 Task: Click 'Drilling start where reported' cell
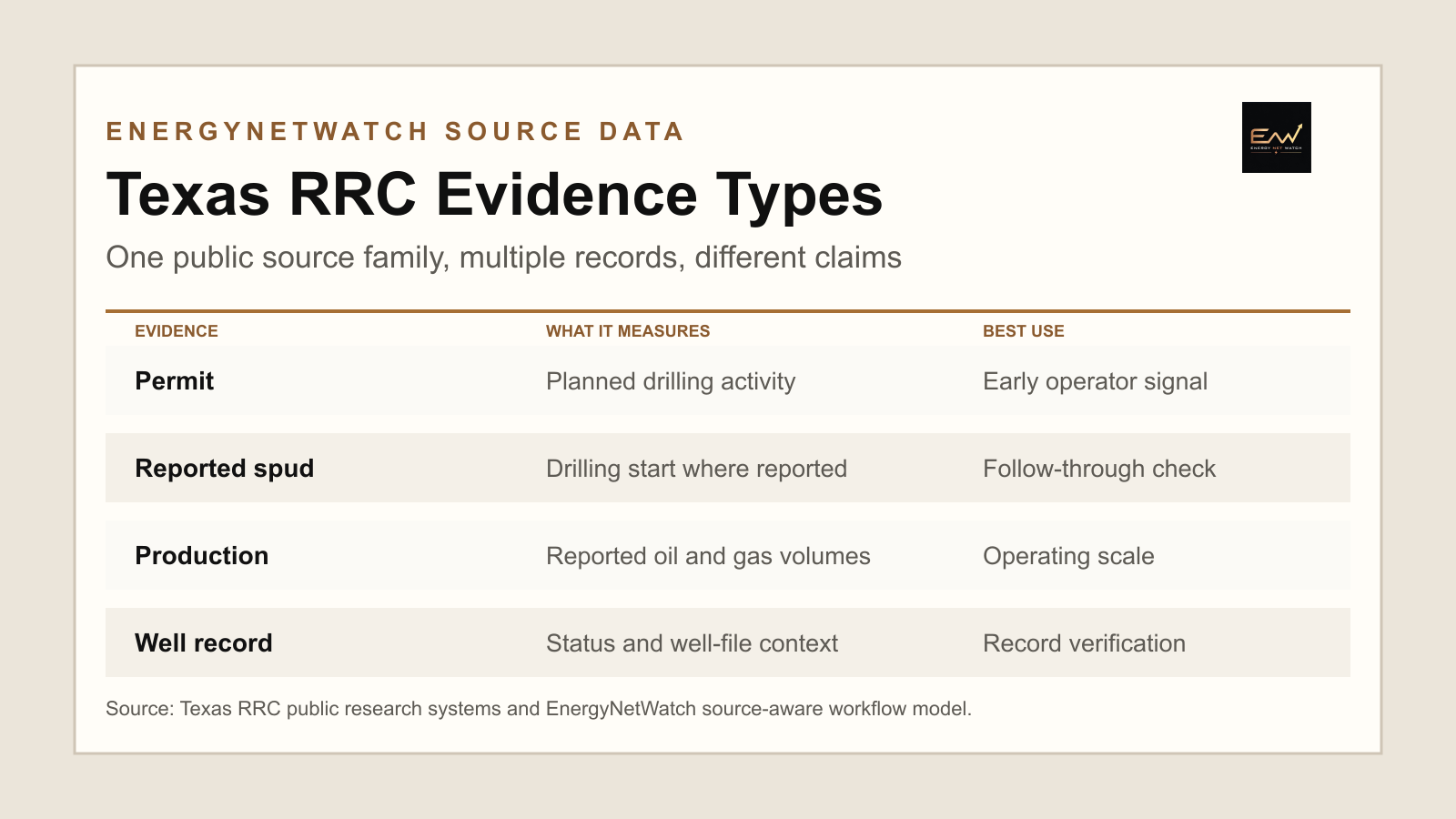click(696, 469)
